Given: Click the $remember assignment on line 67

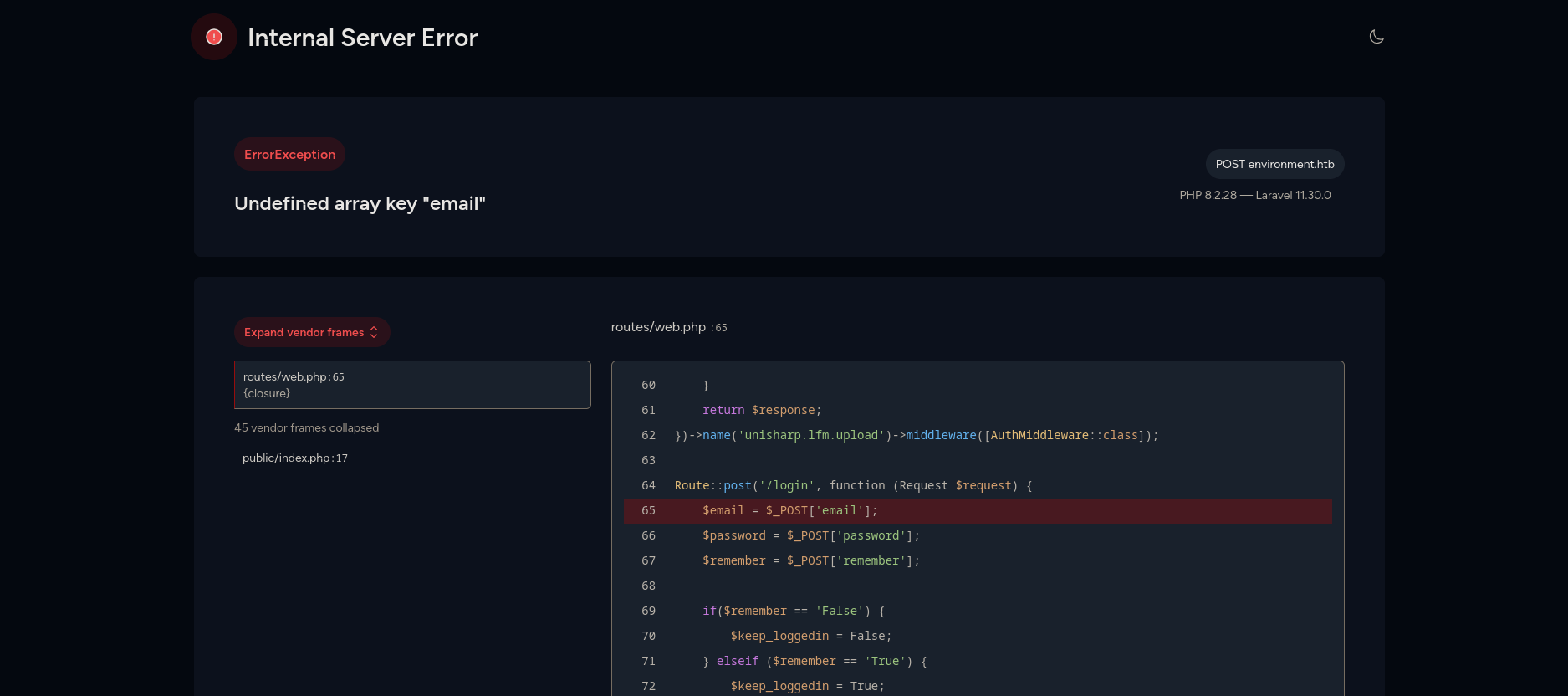Looking at the screenshot, I should click(x=810, y=560).
